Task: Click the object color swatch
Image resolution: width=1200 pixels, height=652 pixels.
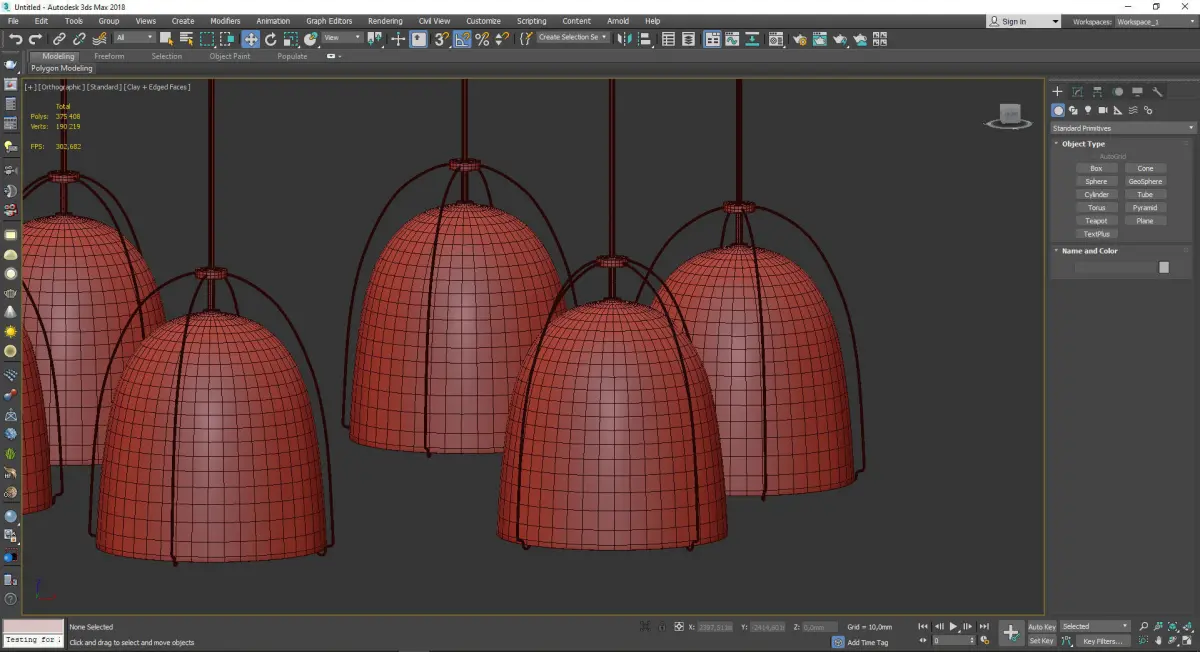Action: pos(1164,267)
